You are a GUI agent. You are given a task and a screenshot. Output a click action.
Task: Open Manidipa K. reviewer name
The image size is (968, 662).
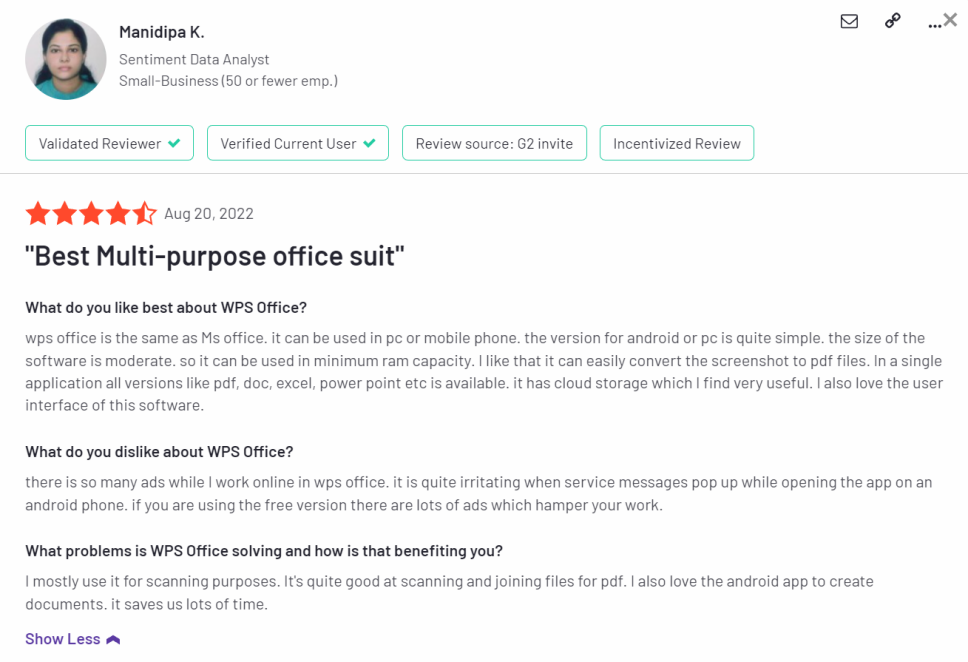[x=162, y=32]
